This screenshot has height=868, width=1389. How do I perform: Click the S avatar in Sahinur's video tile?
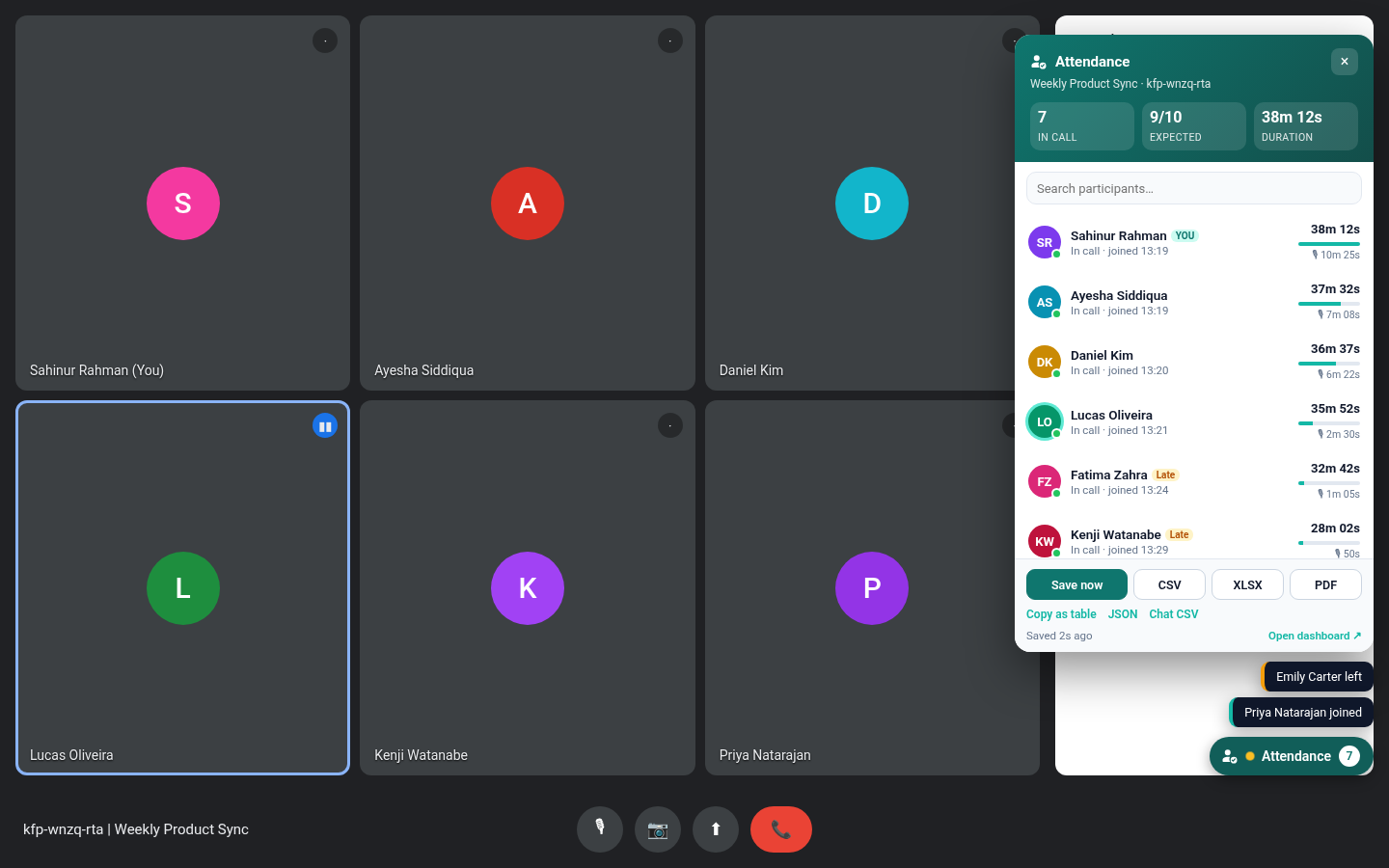point(183,203)
